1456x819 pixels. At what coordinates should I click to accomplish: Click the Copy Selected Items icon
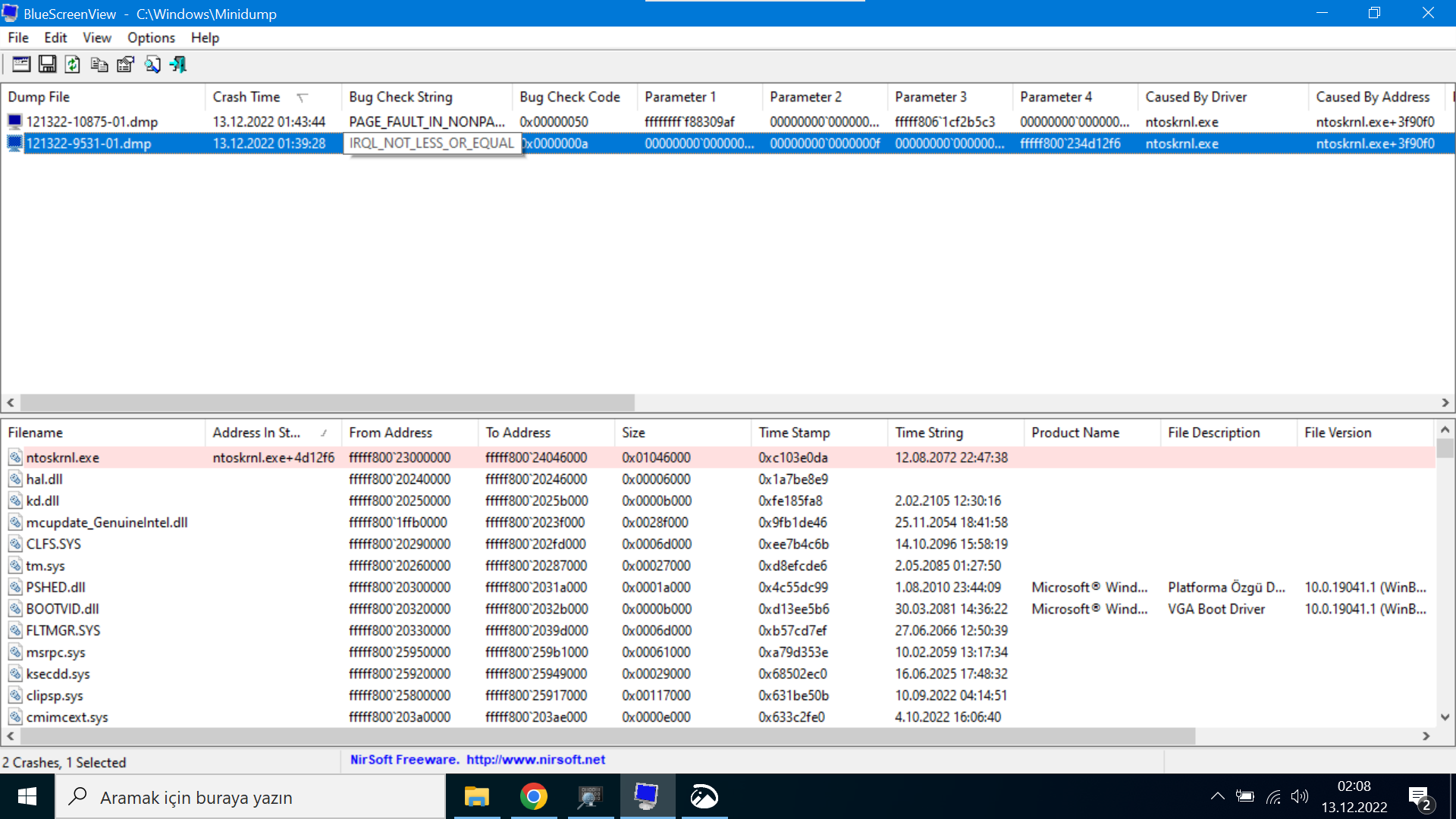[x=99, y=64]
